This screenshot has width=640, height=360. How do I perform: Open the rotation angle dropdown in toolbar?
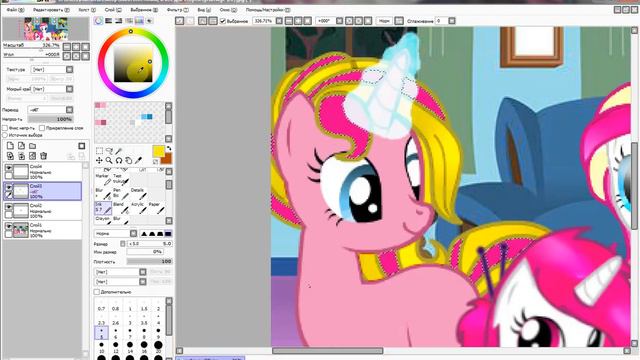[339, 21]
